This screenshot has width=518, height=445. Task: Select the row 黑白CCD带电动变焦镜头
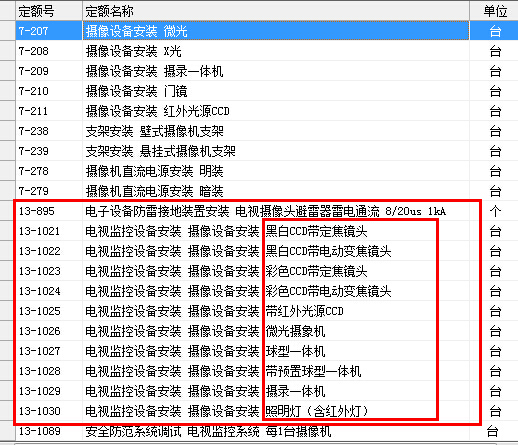point(276,251)
